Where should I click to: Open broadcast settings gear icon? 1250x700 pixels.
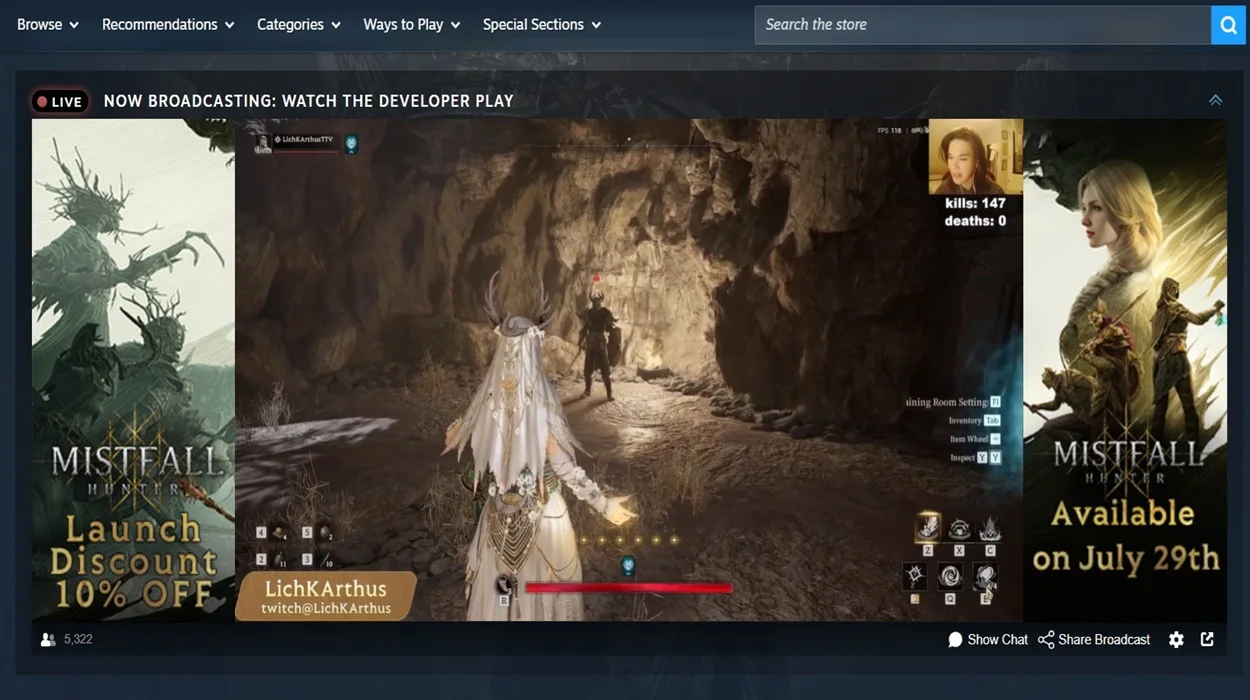coord(1176,639)
